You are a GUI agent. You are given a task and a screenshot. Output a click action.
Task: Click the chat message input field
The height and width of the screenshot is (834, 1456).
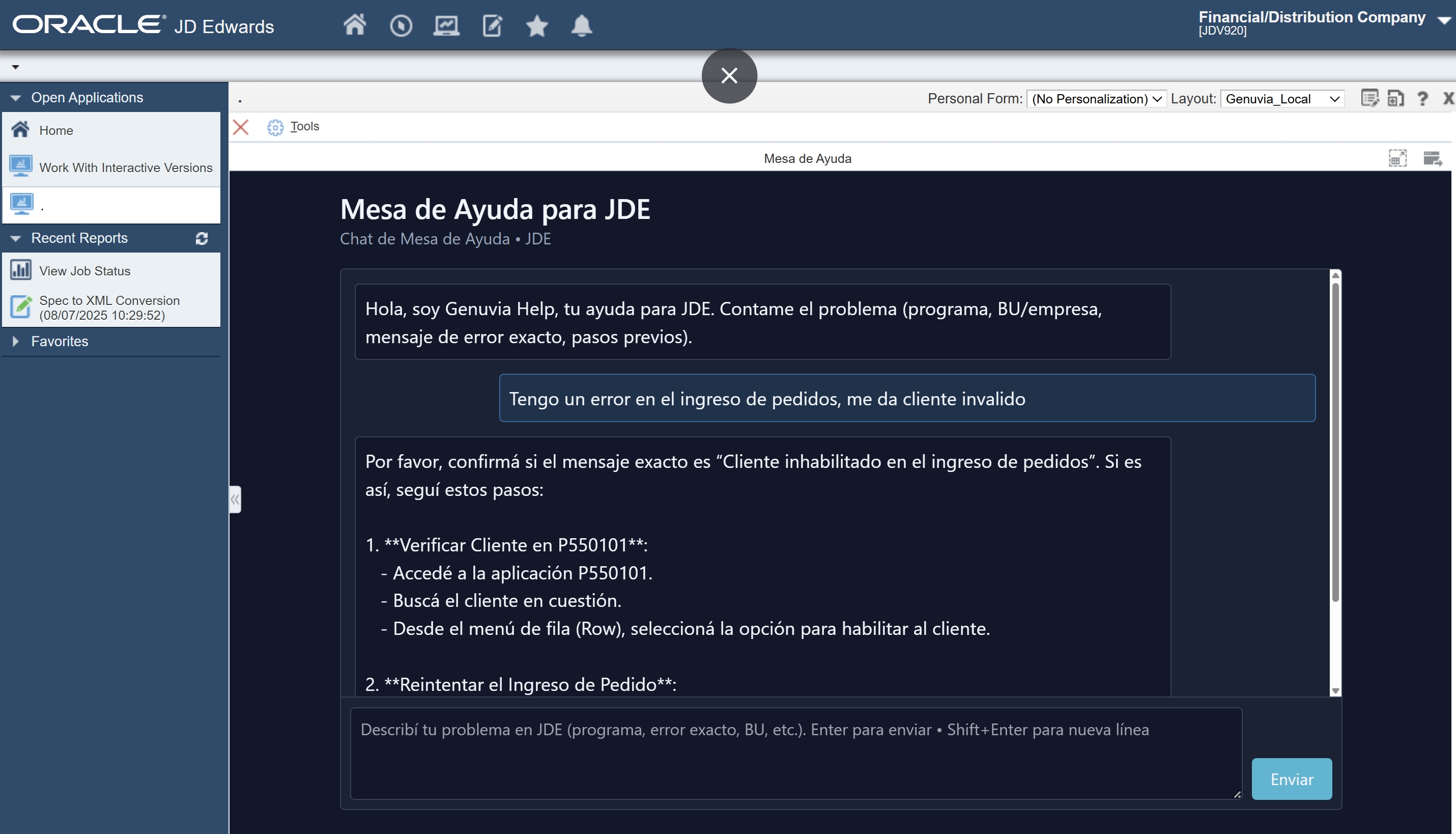coord(795,753)
